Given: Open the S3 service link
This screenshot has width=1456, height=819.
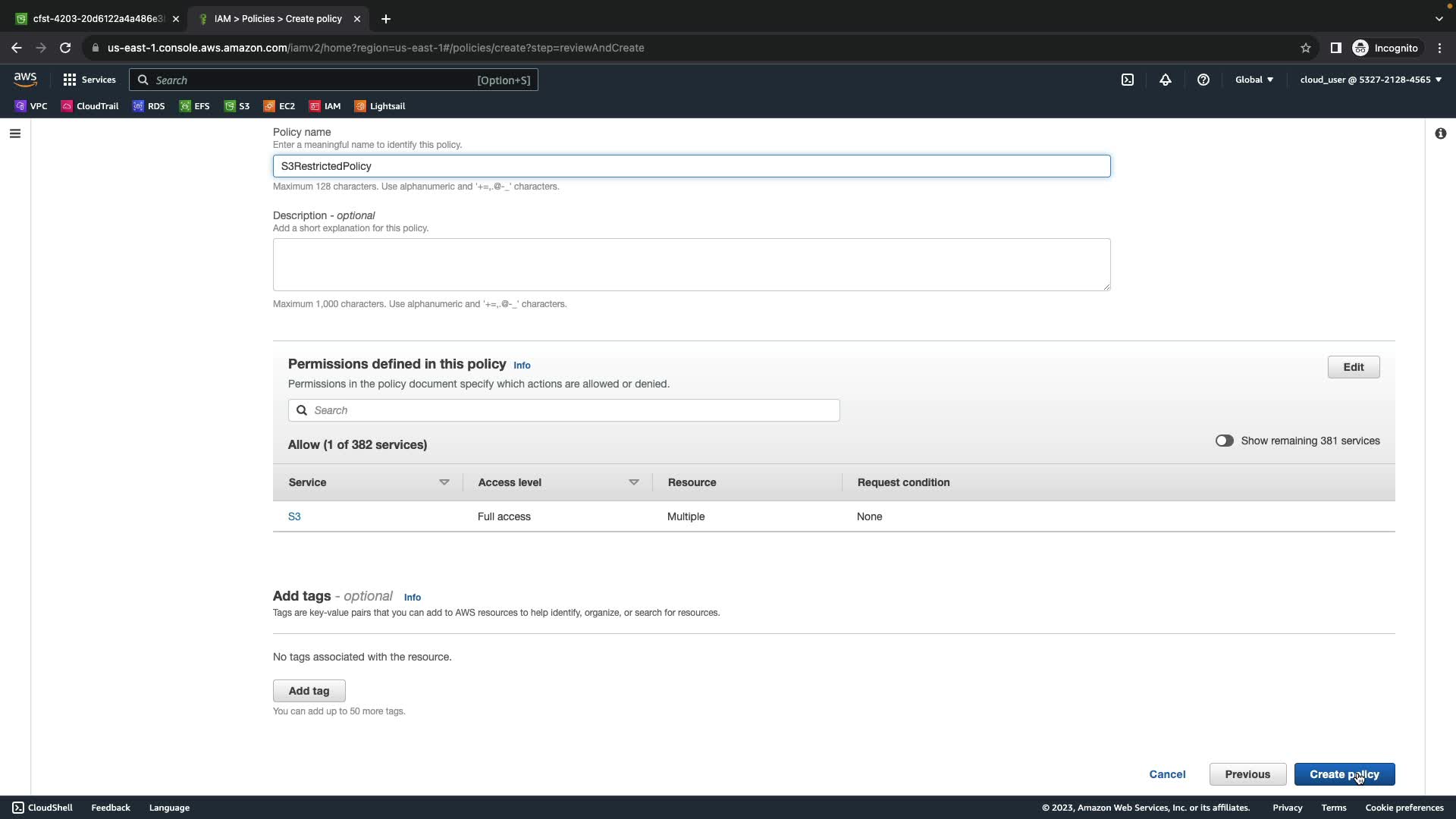Looking at the screenshot, I should coord(294,516).
